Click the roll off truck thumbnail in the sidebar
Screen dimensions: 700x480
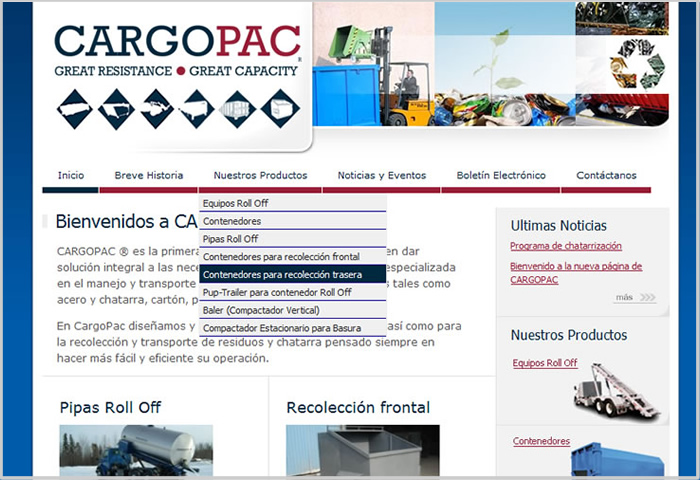click(x=616, y=391)
